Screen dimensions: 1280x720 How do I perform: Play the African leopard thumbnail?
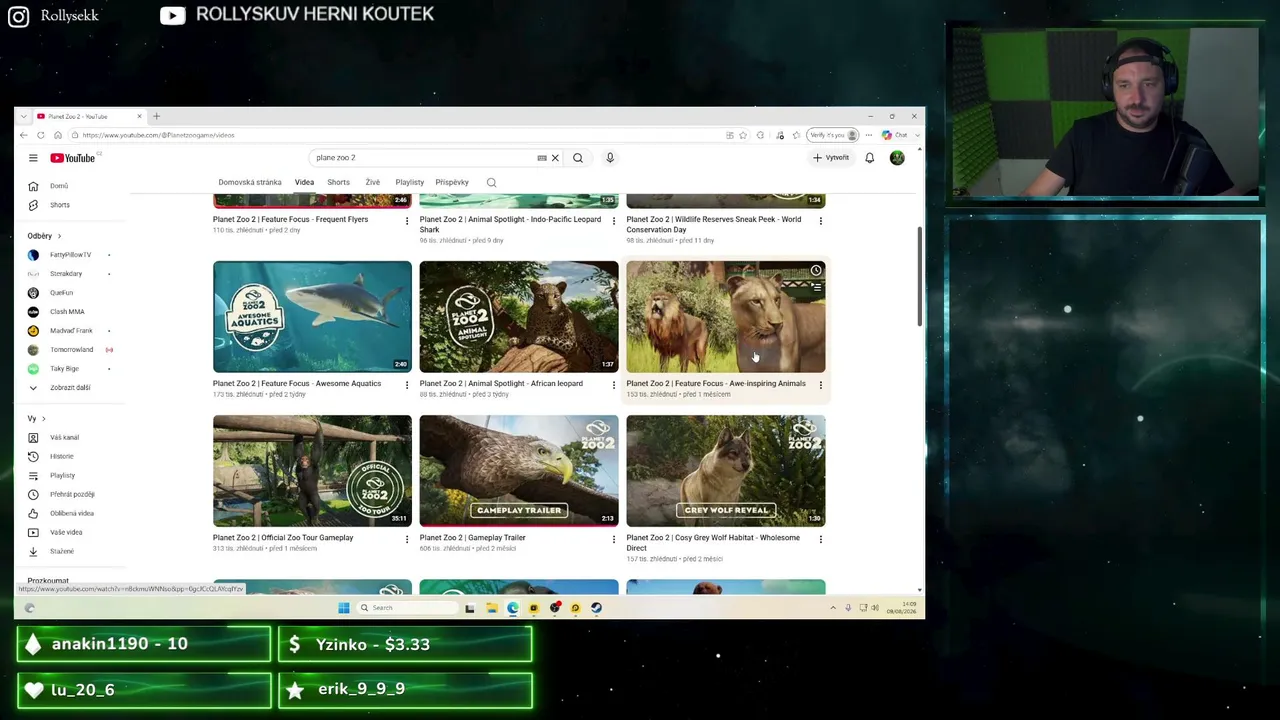pos(519,317)
